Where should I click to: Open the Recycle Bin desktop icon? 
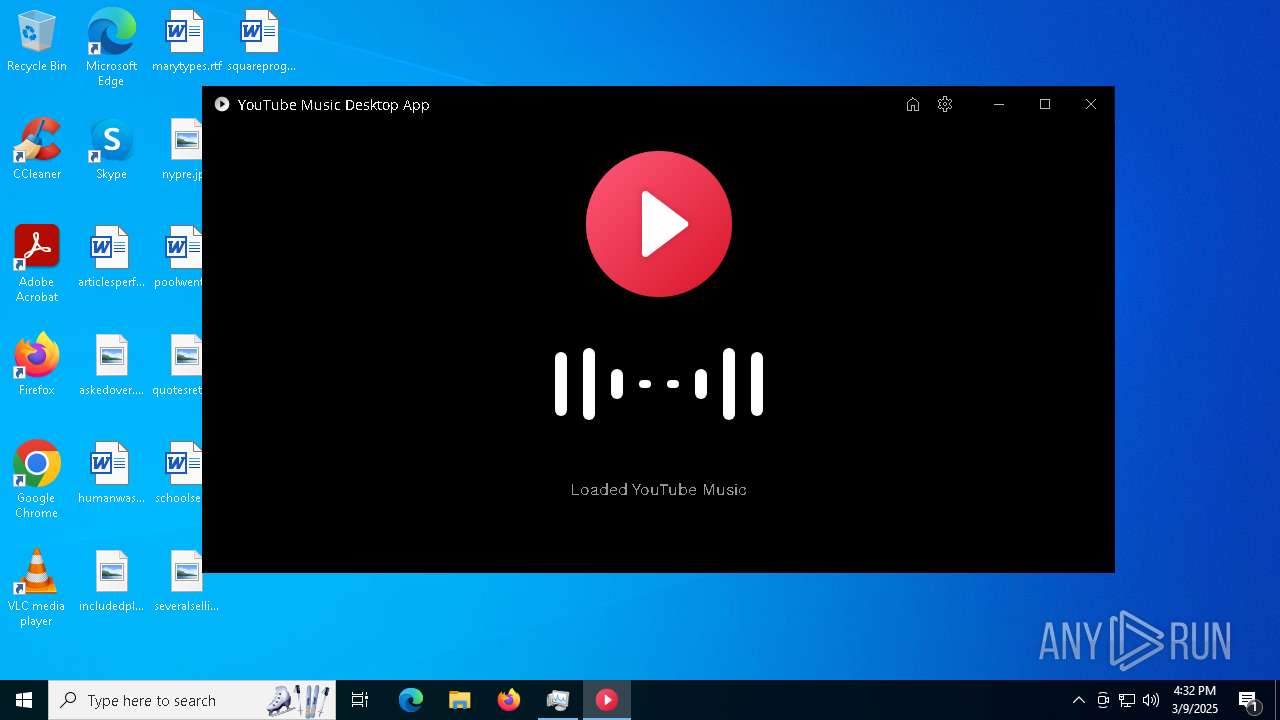pos(37,42)
